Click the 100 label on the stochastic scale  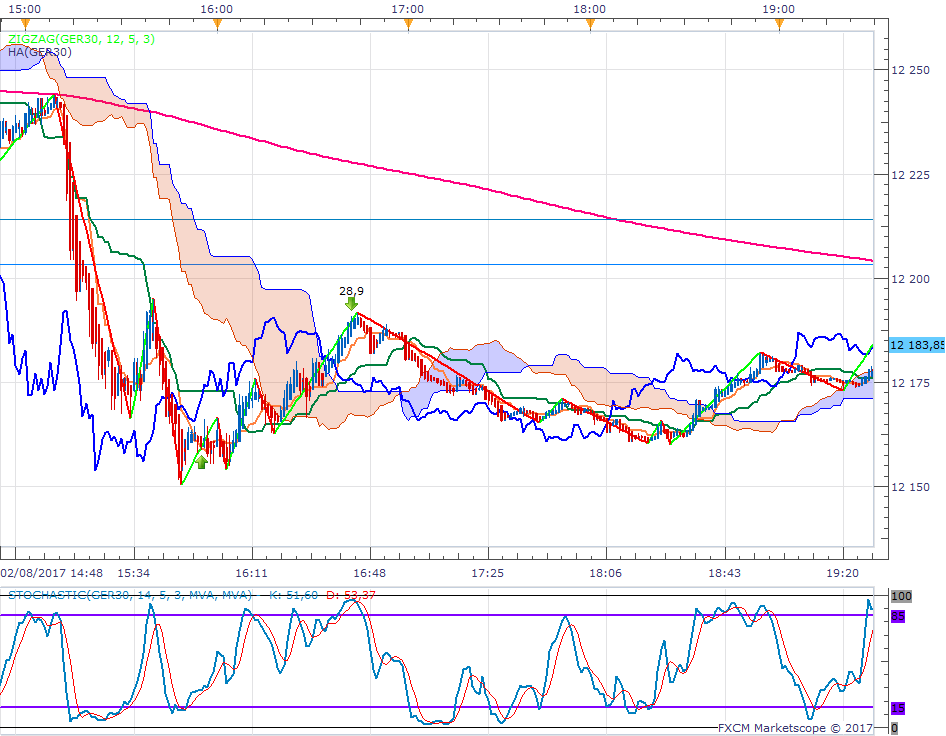tap(901, 596)
